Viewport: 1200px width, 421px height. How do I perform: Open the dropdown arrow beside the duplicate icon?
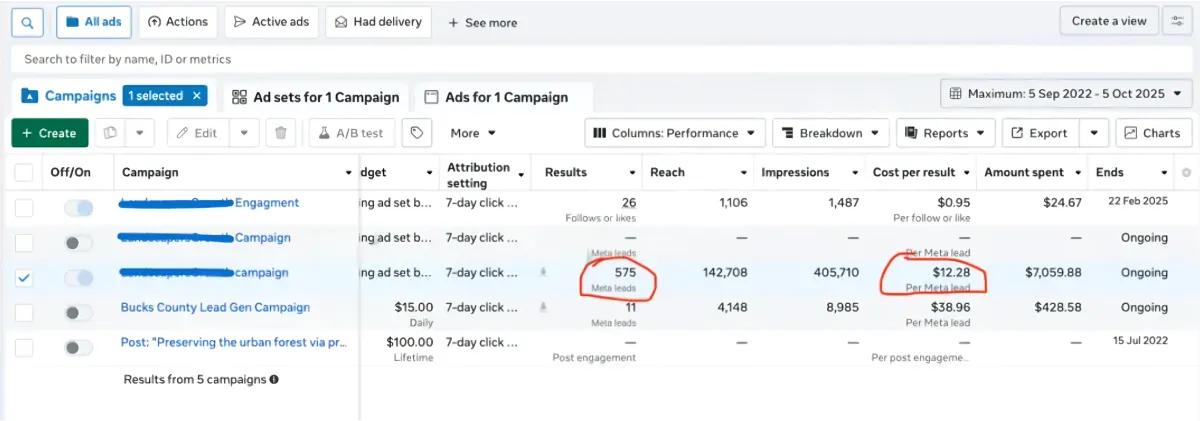point(140,133)
